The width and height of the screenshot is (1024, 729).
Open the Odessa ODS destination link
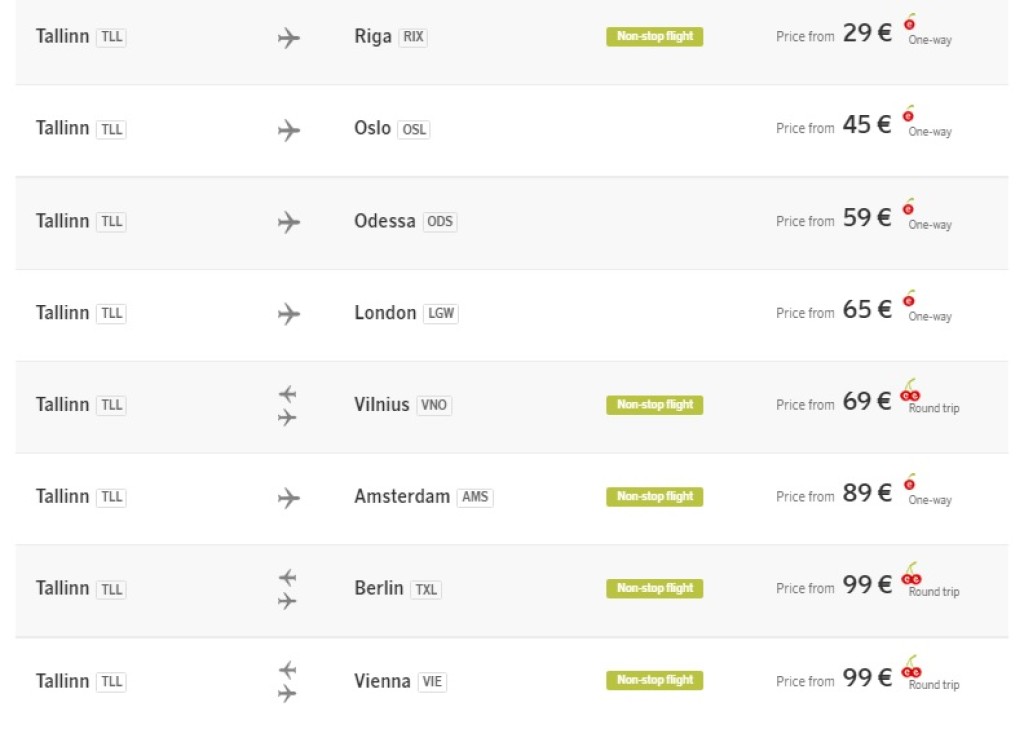tap(404, 221)
